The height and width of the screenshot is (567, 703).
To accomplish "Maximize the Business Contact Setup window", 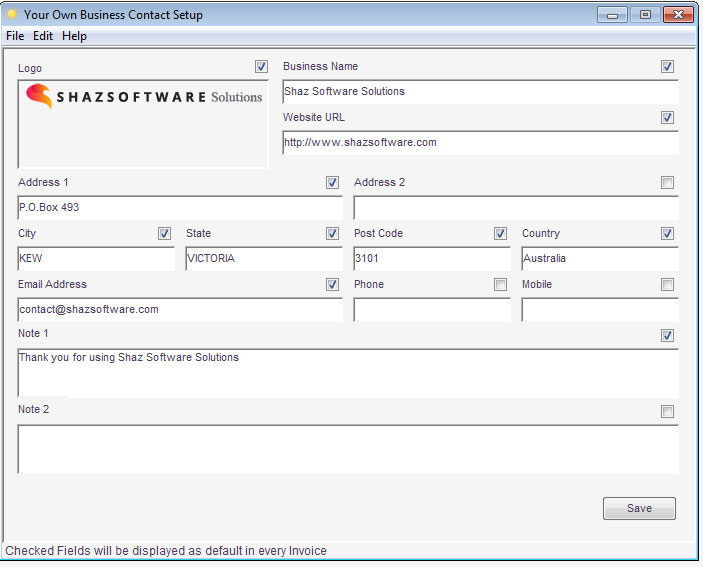I will (x=645, y=15).
